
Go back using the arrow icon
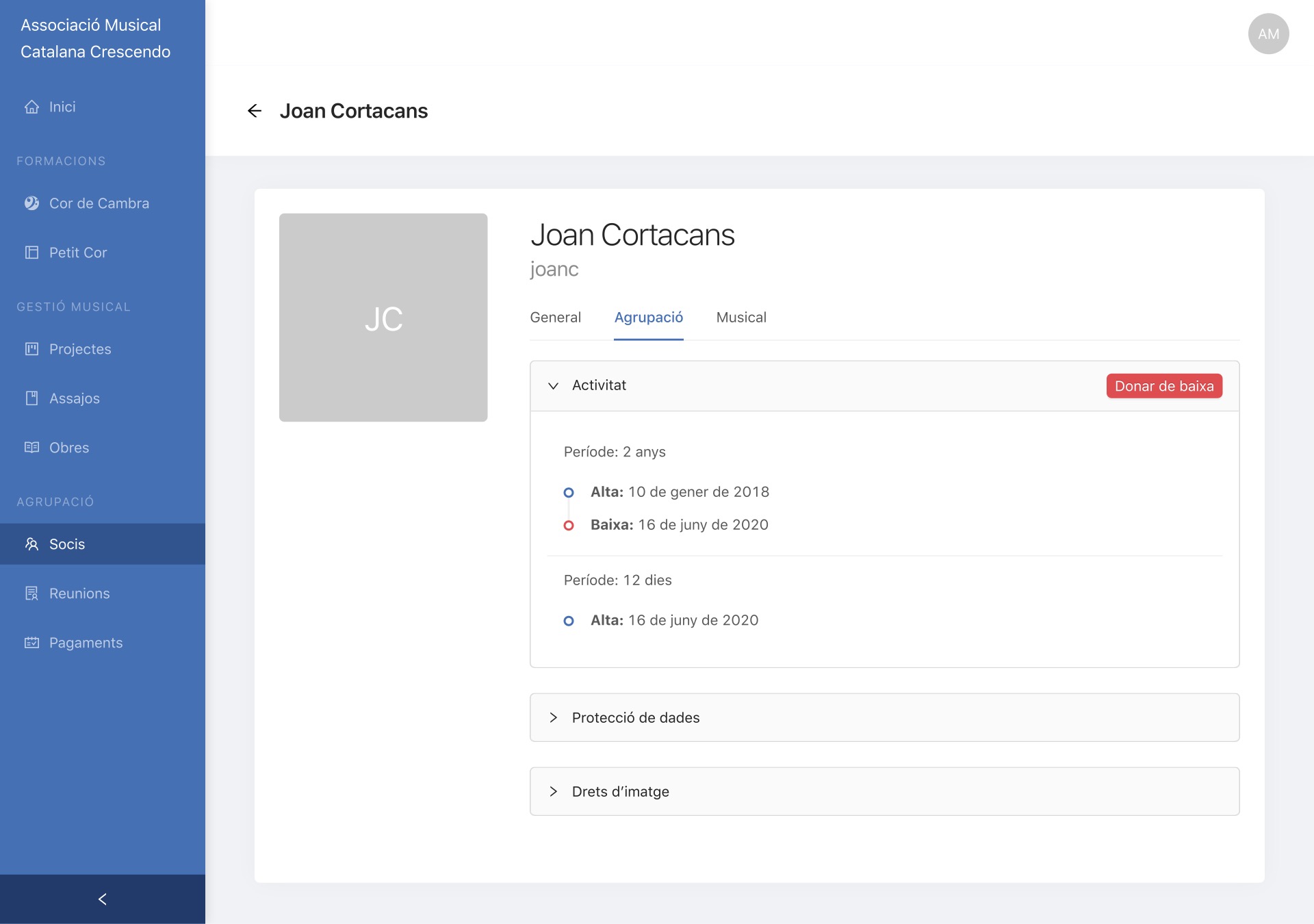[x=255, y=111]
